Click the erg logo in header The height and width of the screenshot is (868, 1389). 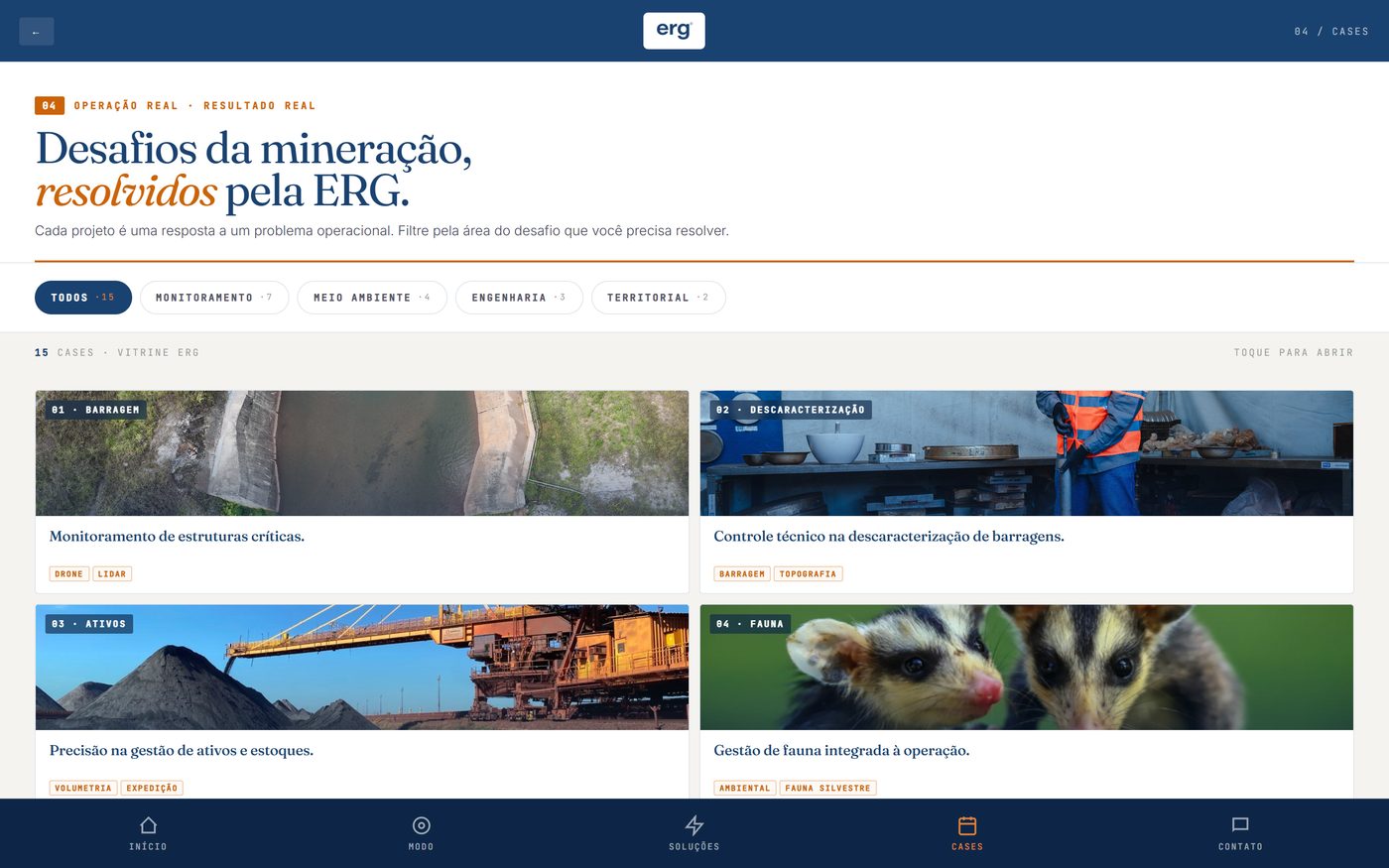674,31
